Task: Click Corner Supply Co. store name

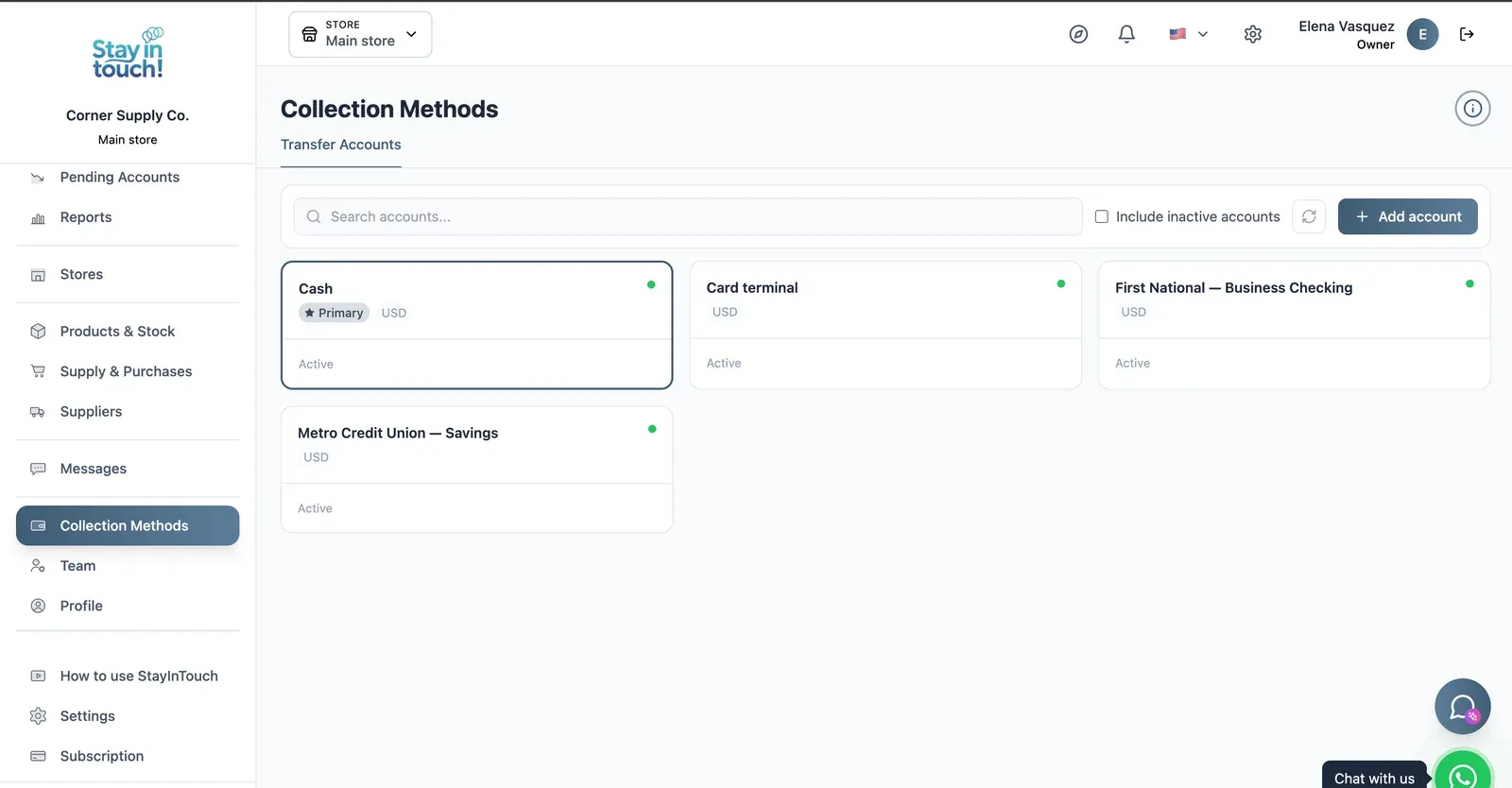Action: pyautogui.click(x=128, y=115)
